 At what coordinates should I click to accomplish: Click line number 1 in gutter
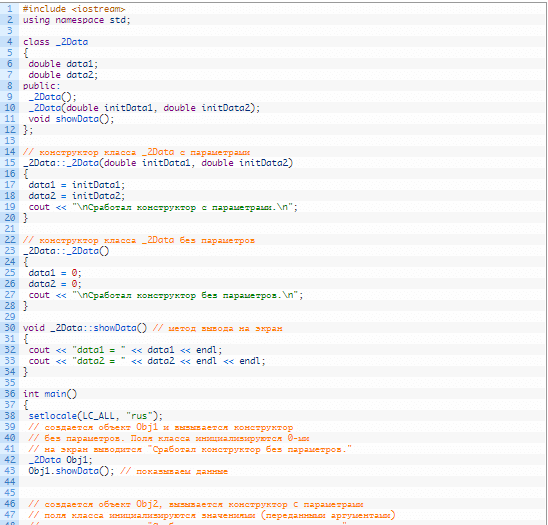10,9
